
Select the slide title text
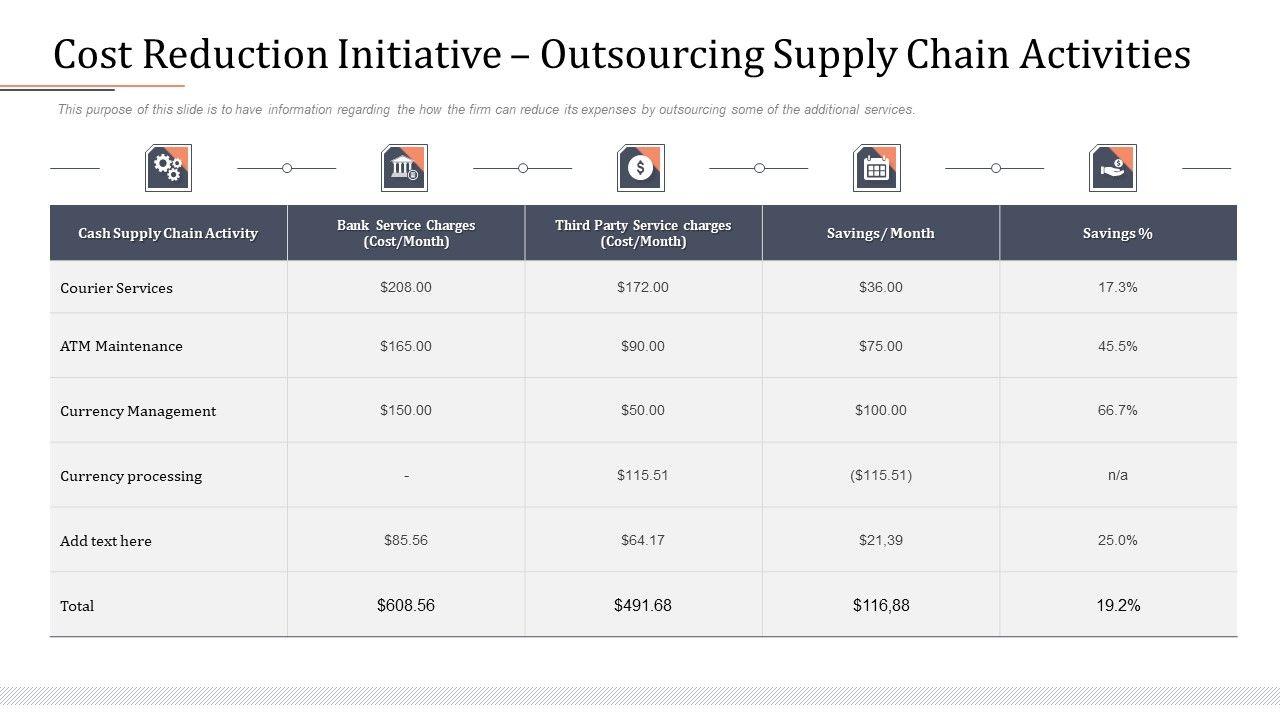621,54
